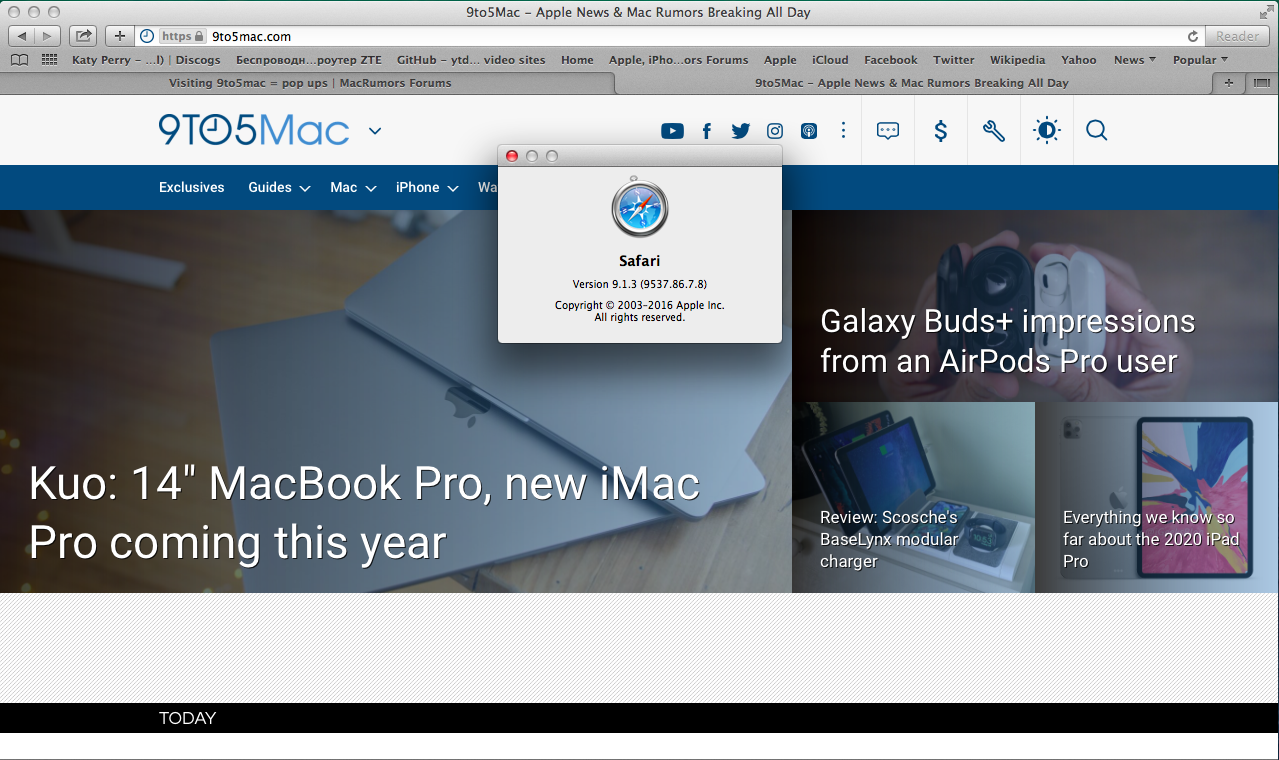Toggle dark mode brightness icon
This screenshot has height=760, width=1279.
point(1046,130)
